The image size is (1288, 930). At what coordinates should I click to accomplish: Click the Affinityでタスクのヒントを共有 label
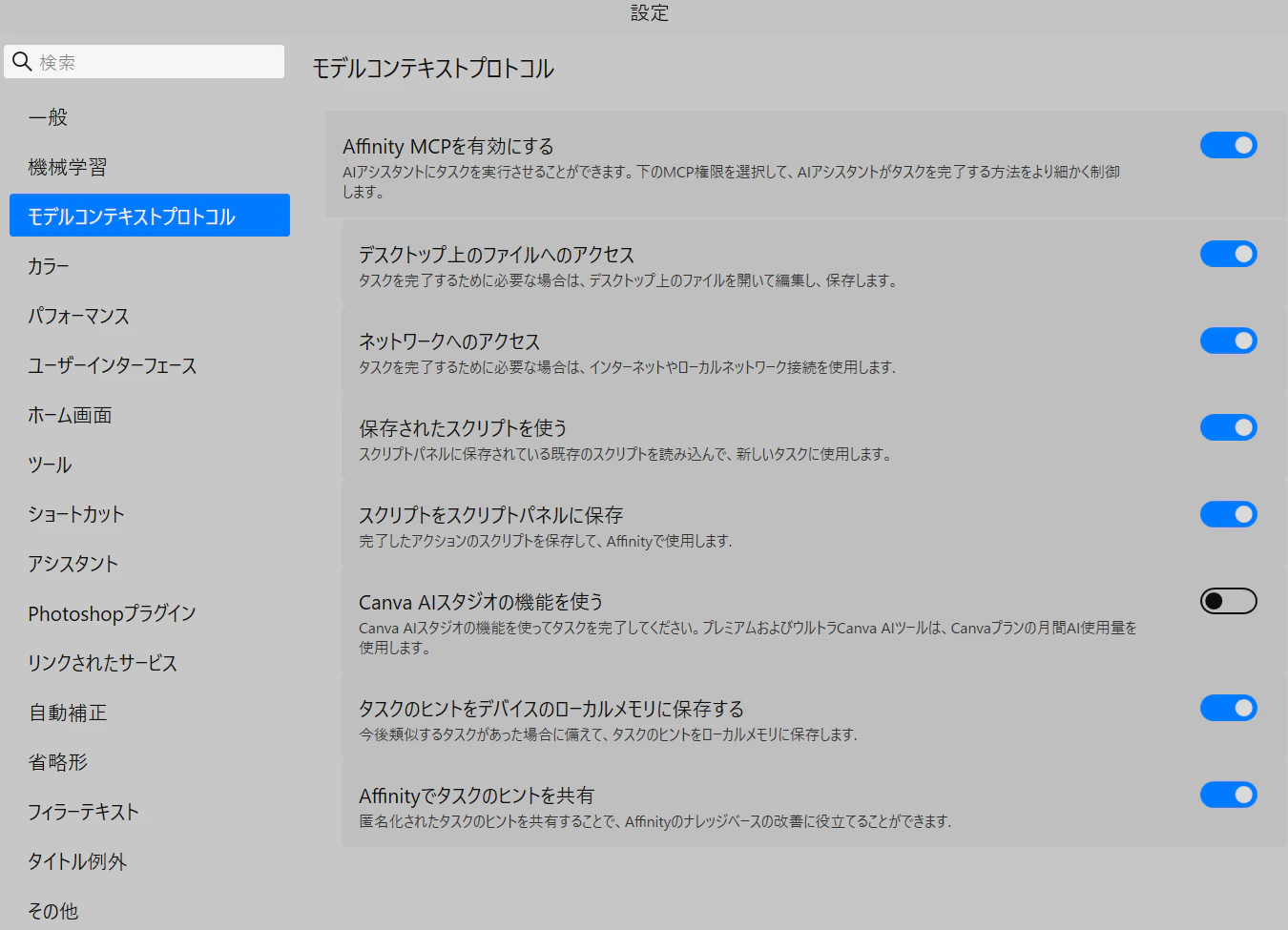pos(476,796)
